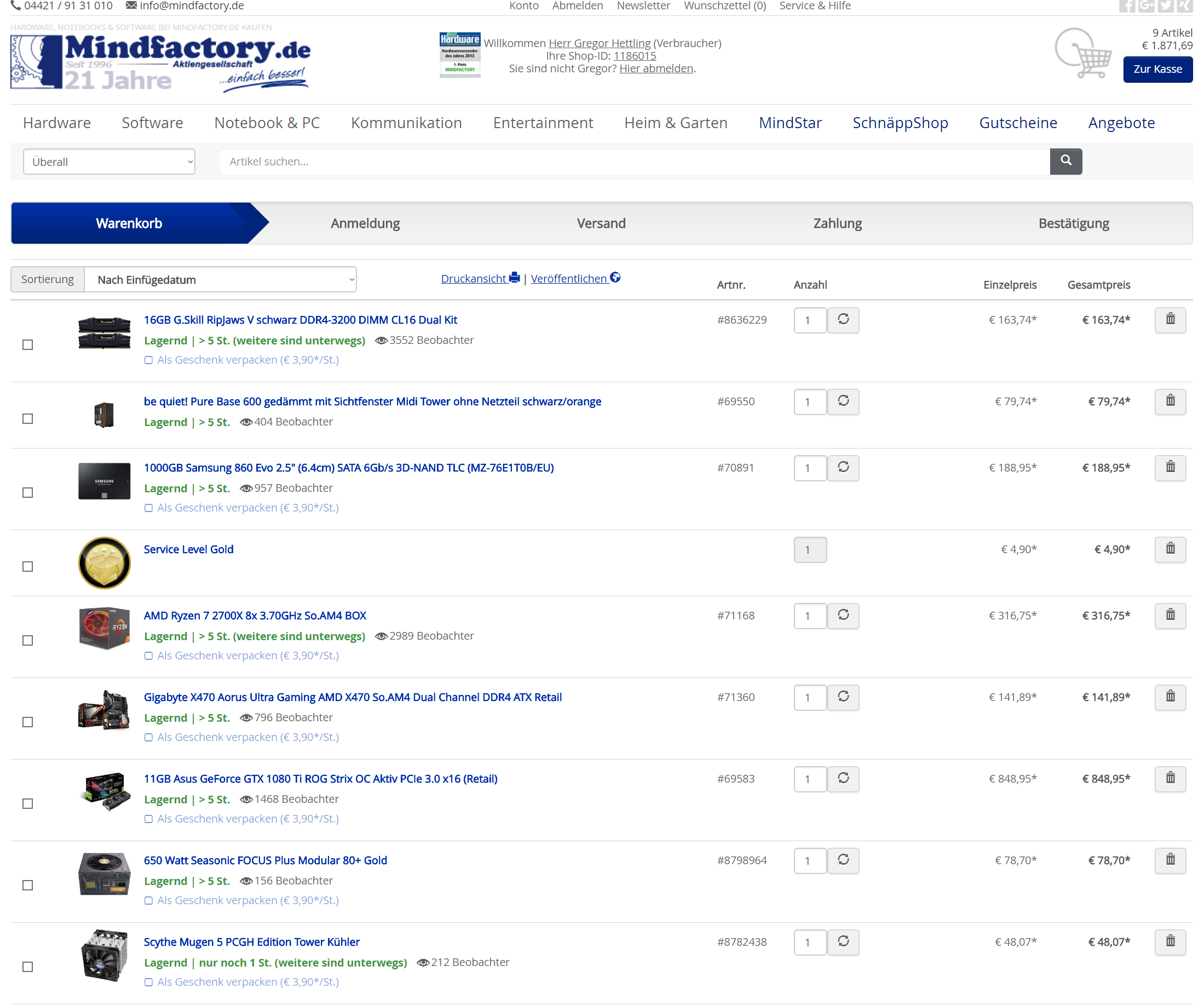Image resolution: width=1204 pixels, height=1006 pixels.
Task: Tick the be quiet! Pure Base row checkbox
Action: click(x=27, y=419)
